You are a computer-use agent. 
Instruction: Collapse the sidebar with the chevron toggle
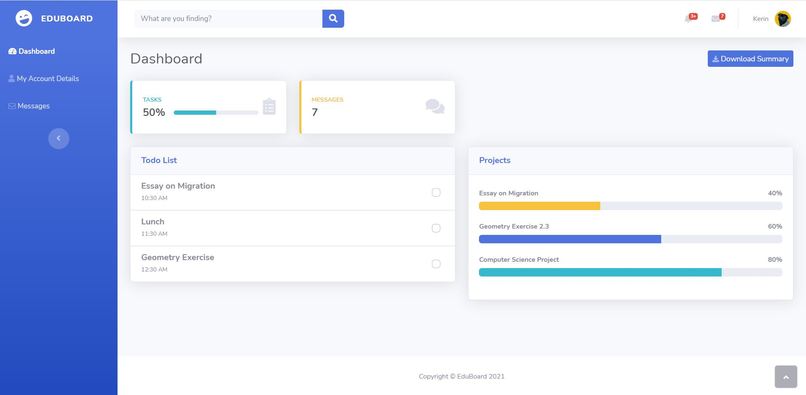[x=59, y=138]
